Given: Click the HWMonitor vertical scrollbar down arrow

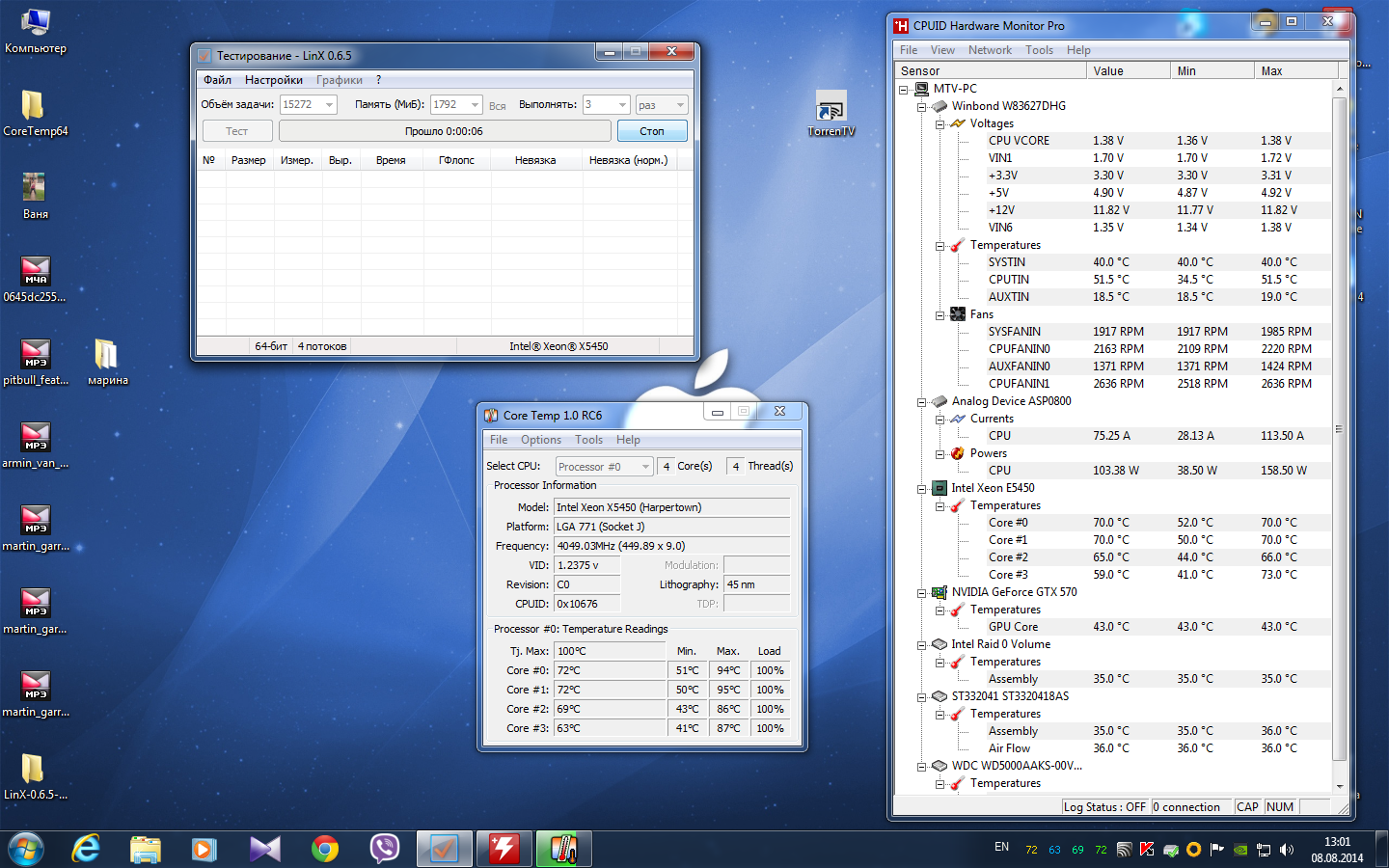Looking at the screenshot, I should (x=1339, y=786).
